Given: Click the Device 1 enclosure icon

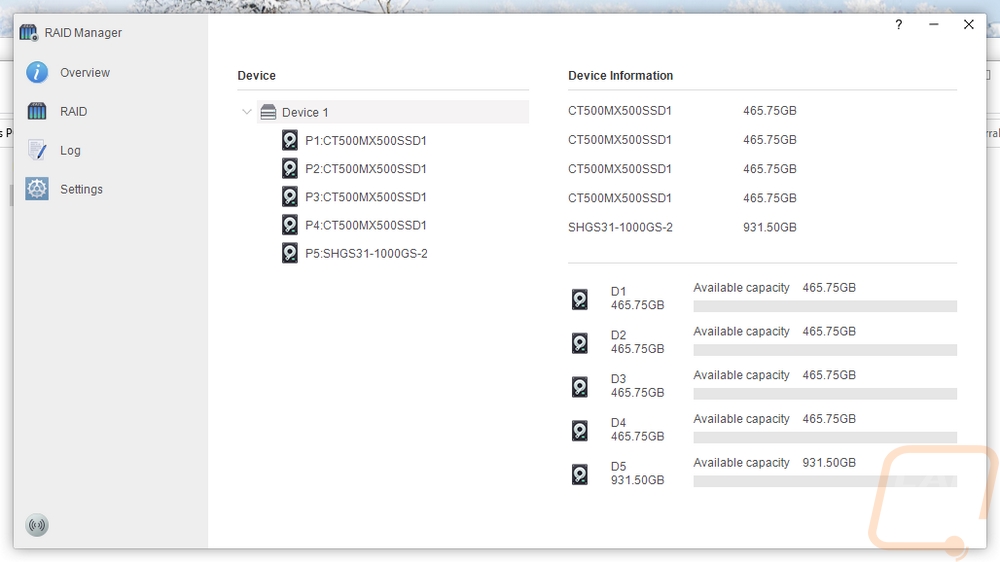Looking at the screenshot, I should click(x=268, y=112).
